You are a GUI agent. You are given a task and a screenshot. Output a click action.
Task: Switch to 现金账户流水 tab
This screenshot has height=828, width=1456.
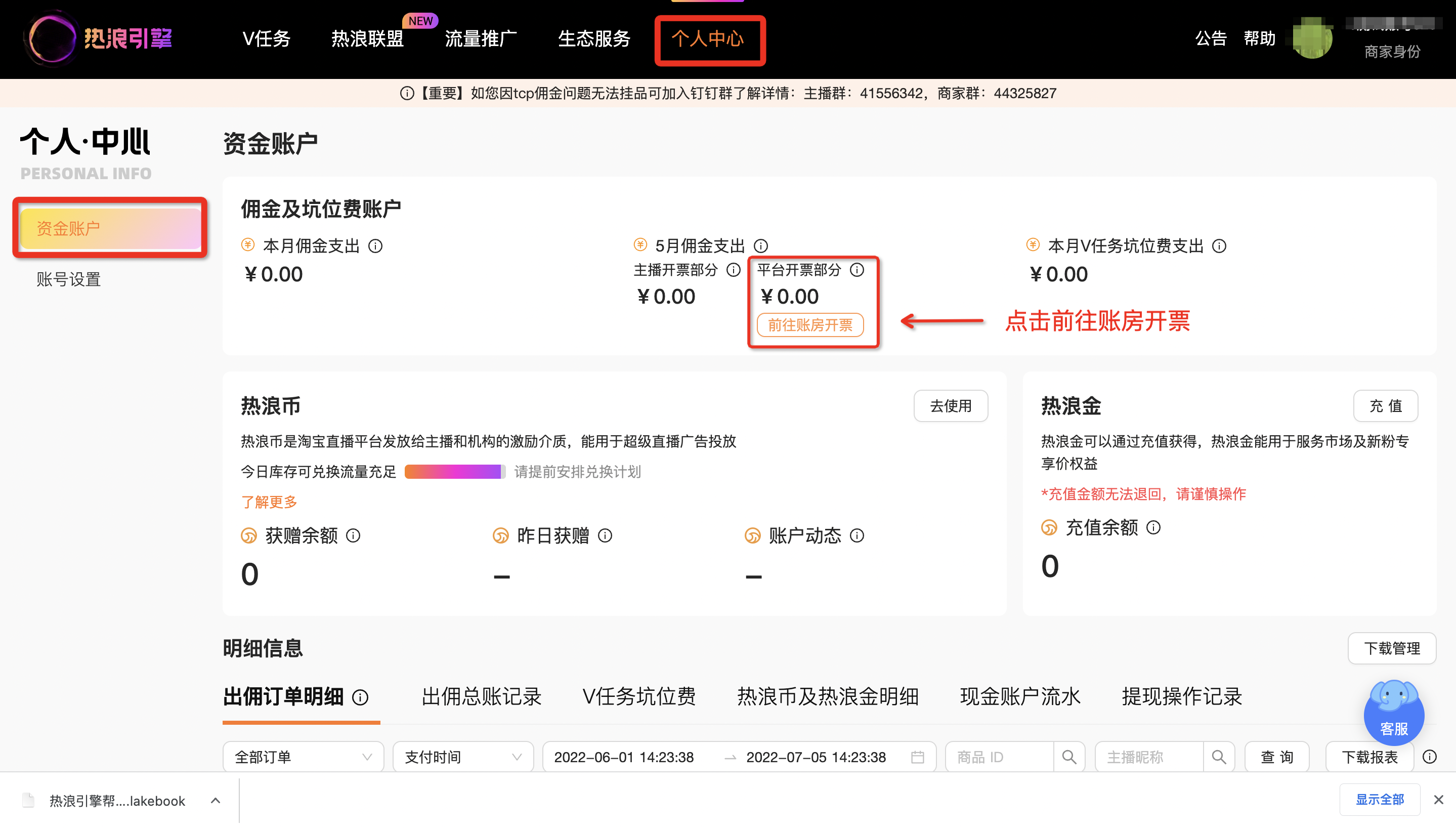point(1020,697)
